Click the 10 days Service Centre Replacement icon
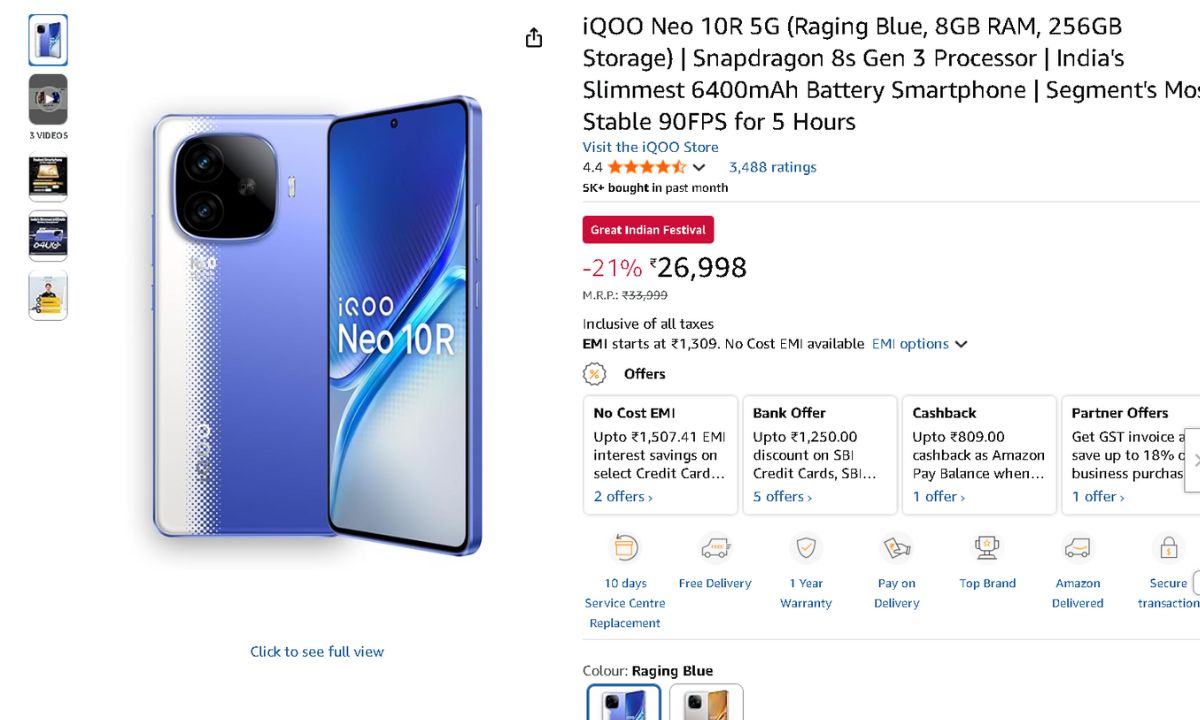The width and height of the screenshot is (1200, 720). click(625, 548)
